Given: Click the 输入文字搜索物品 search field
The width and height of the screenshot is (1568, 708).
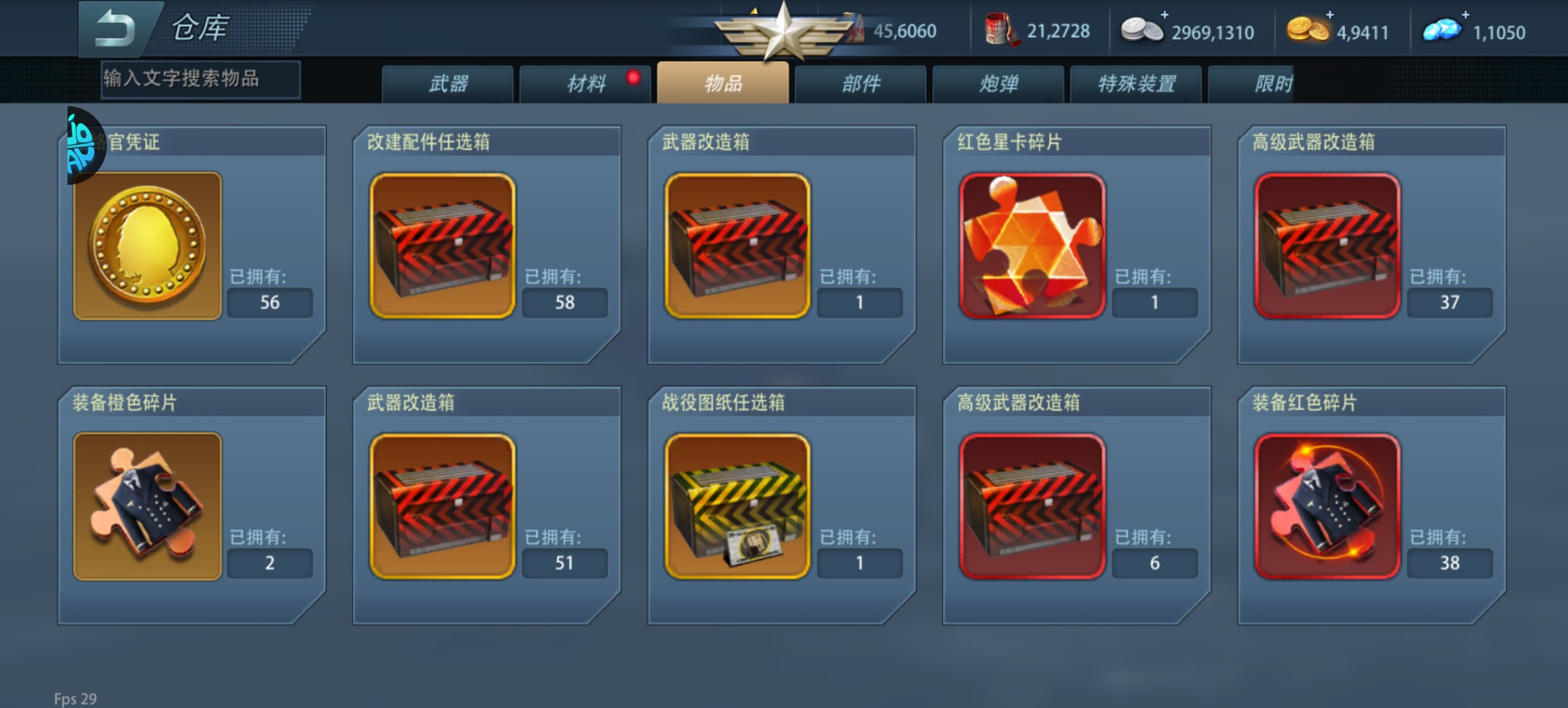Looking at the screenshot, I should (x=201, y=79).
